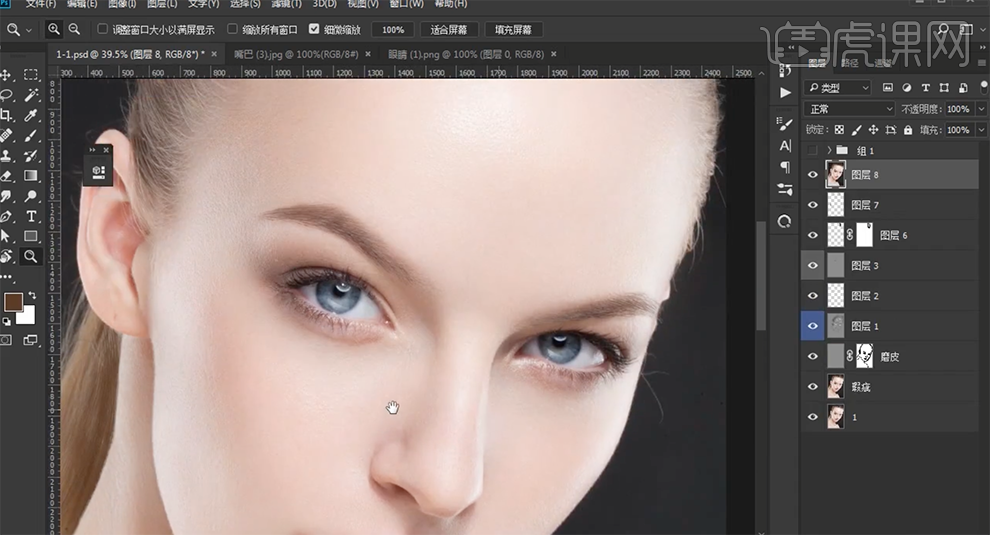The image size is (990, 535).
Task: Show the 组 1 group visibility
Action: point(813,150)
